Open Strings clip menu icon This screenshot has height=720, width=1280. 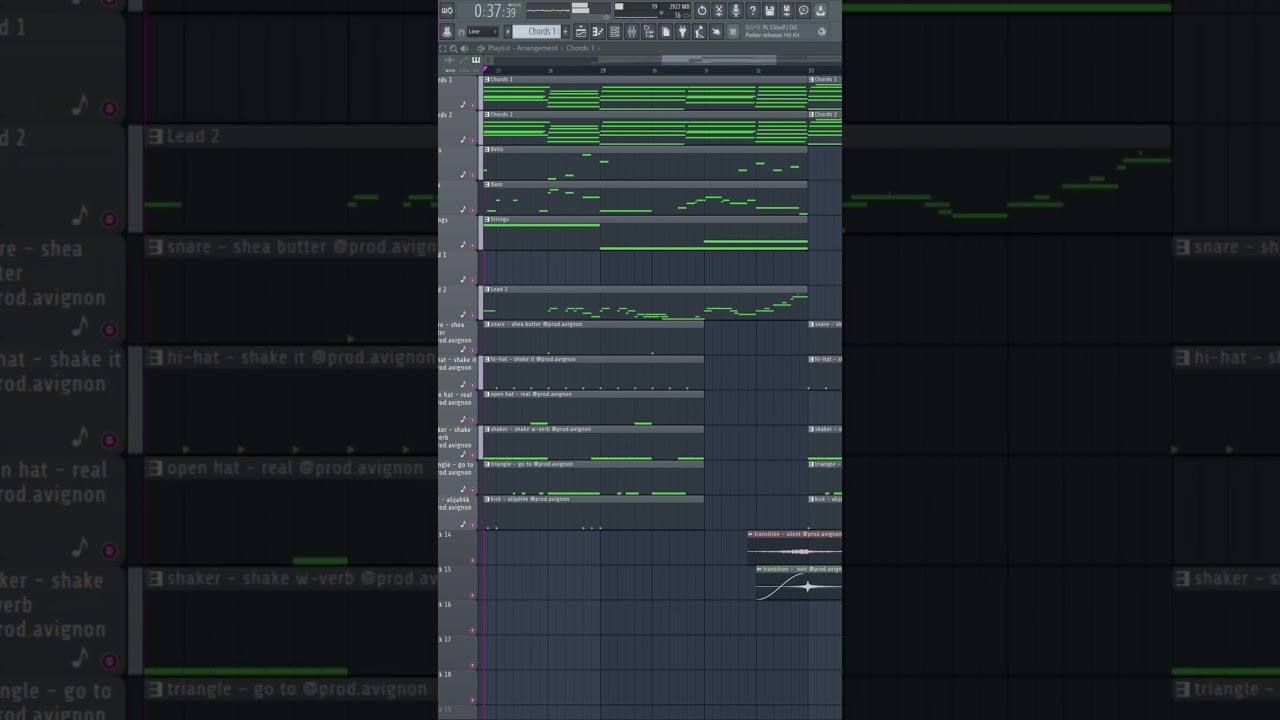(x=487, y=219)
